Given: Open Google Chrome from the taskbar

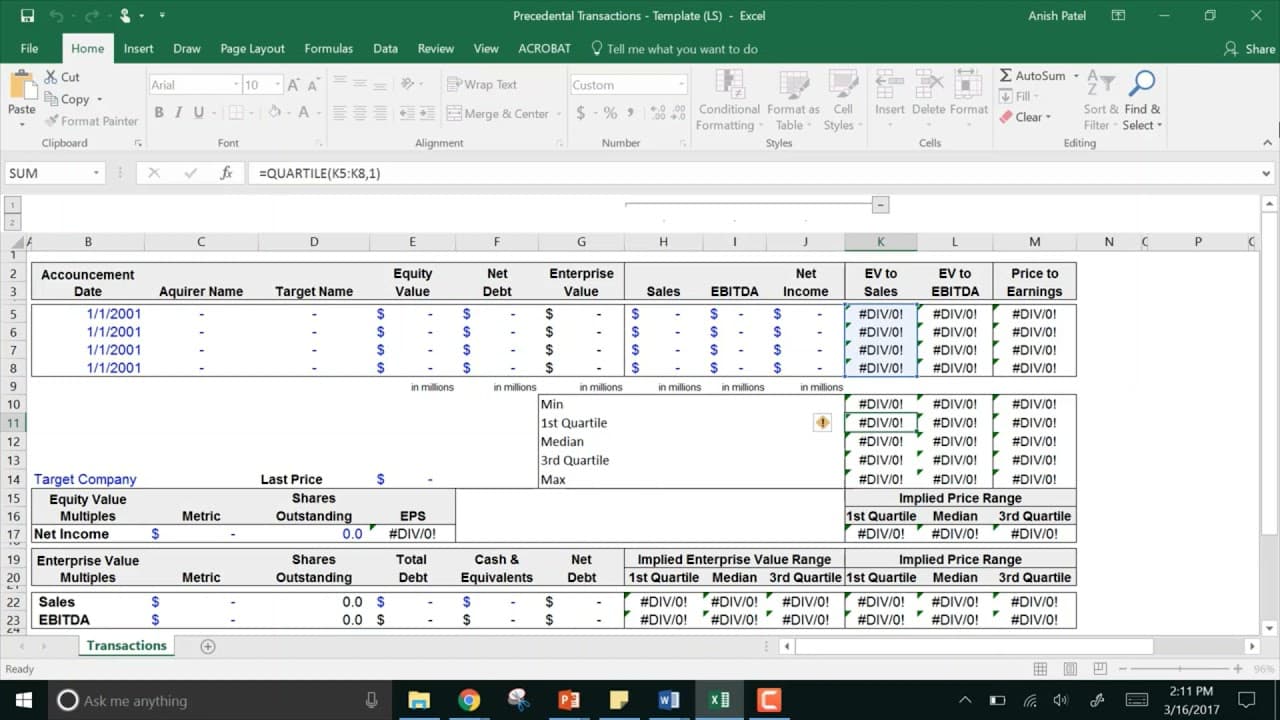Looking at the screenshot, I should 468,700.
